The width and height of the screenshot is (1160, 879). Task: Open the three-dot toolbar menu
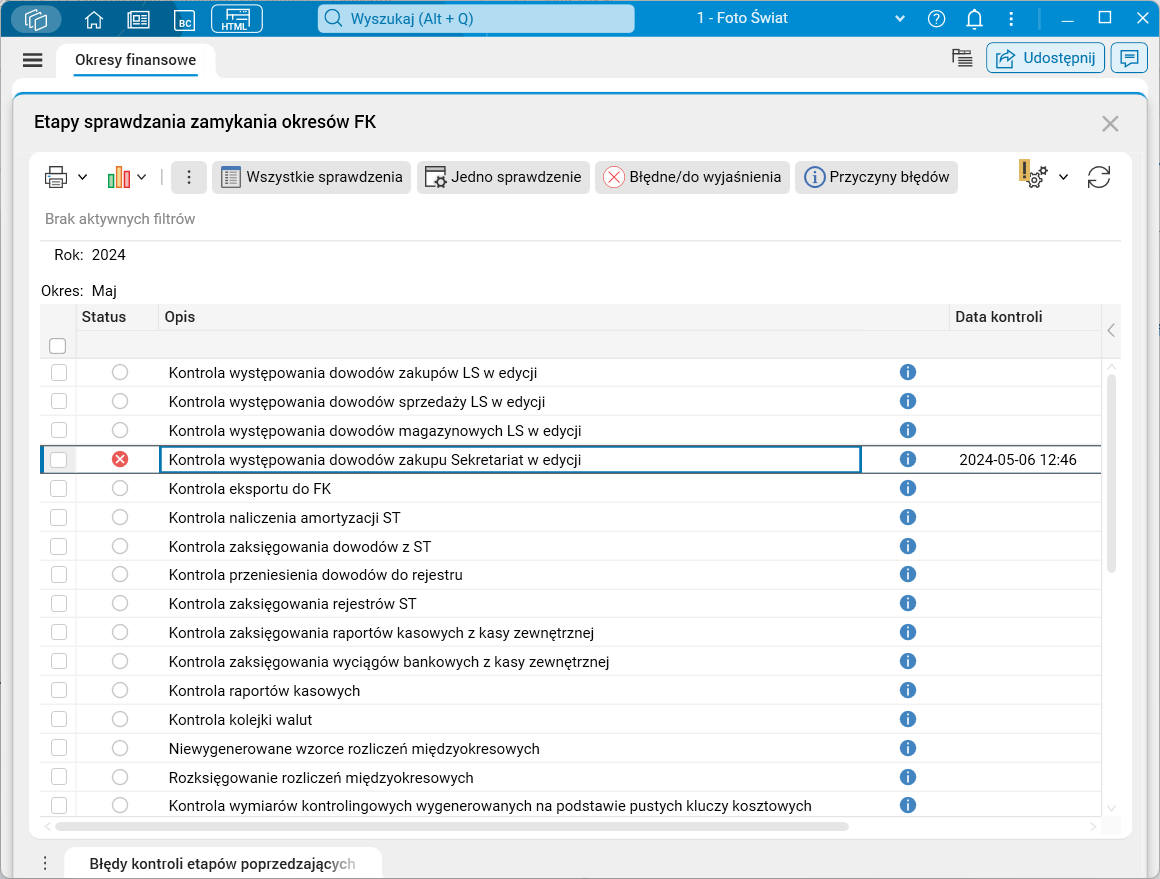click(x=188, y=176)
